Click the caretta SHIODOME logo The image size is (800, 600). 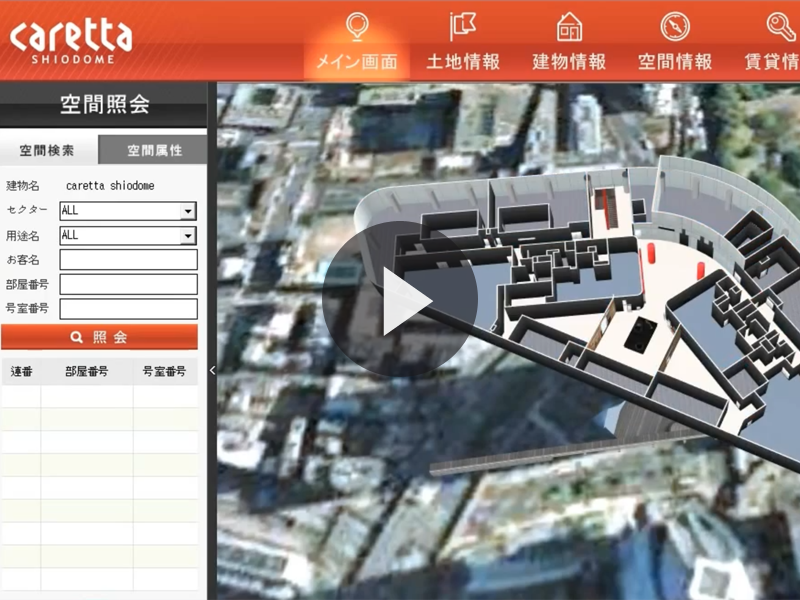71,41
